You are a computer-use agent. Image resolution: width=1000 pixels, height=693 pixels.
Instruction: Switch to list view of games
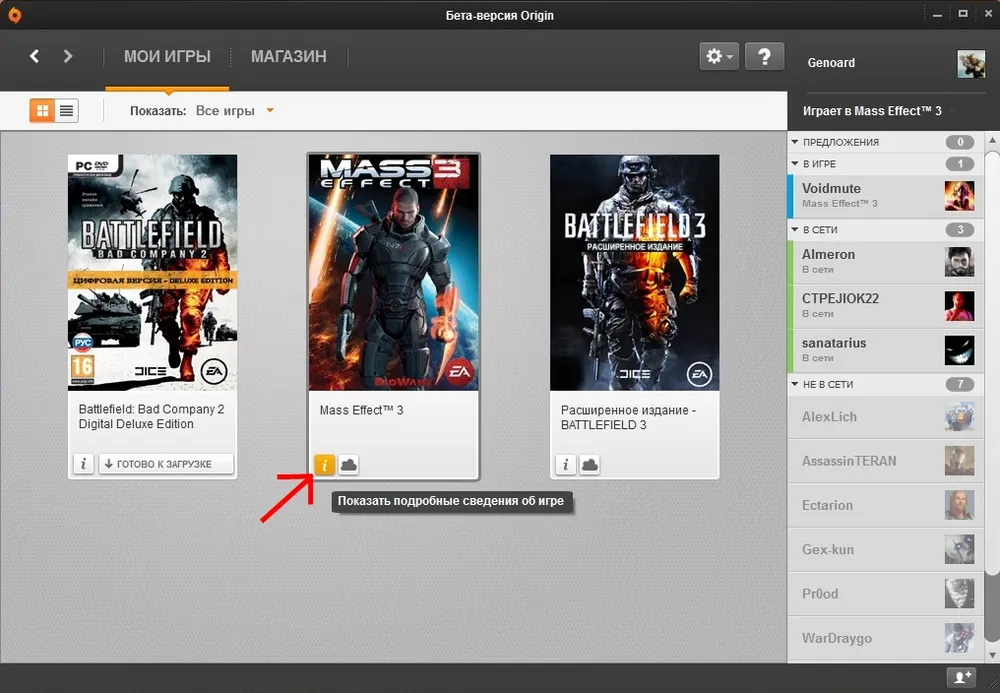[x=67, y=111]
